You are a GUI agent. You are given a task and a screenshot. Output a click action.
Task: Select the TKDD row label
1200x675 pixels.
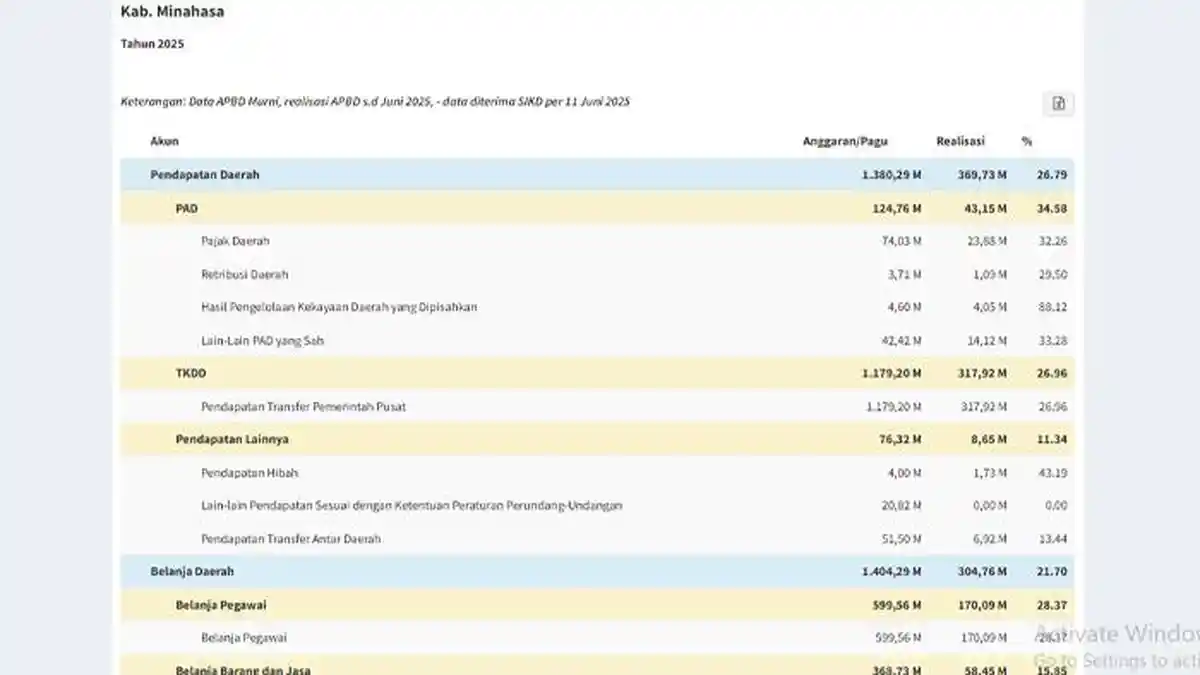(x=191, y=373)
